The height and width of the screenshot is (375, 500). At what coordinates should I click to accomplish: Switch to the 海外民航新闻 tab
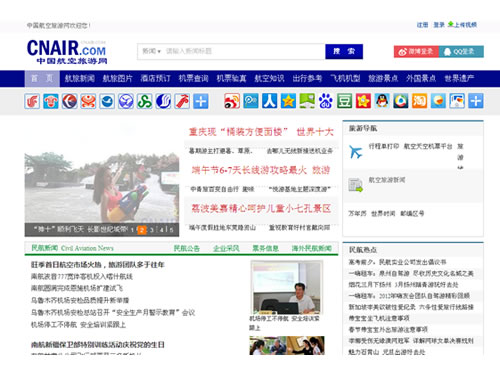[x=312, y=248]
